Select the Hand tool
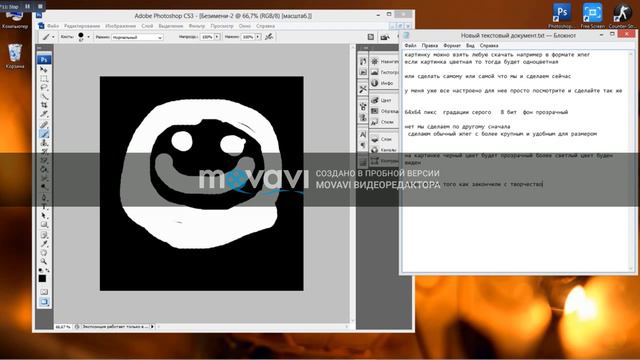The height and width of the screenshot is (360, 640). 44,253
